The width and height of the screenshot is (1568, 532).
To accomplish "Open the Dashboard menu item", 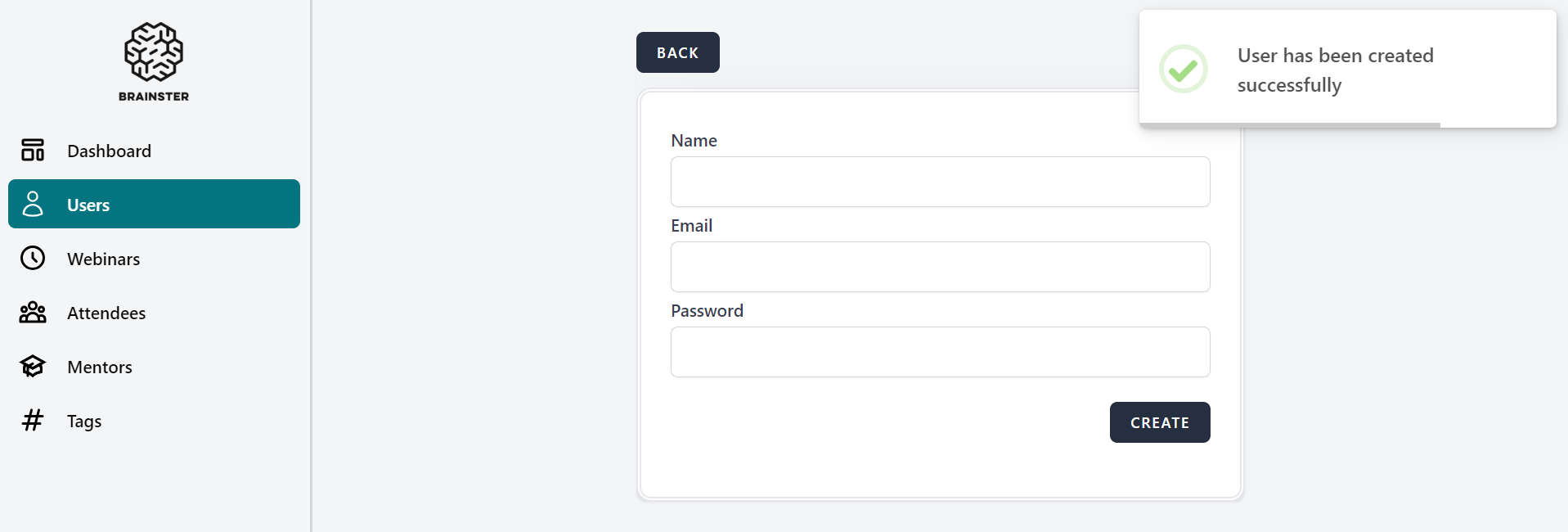I will click(x=109, y=151).
